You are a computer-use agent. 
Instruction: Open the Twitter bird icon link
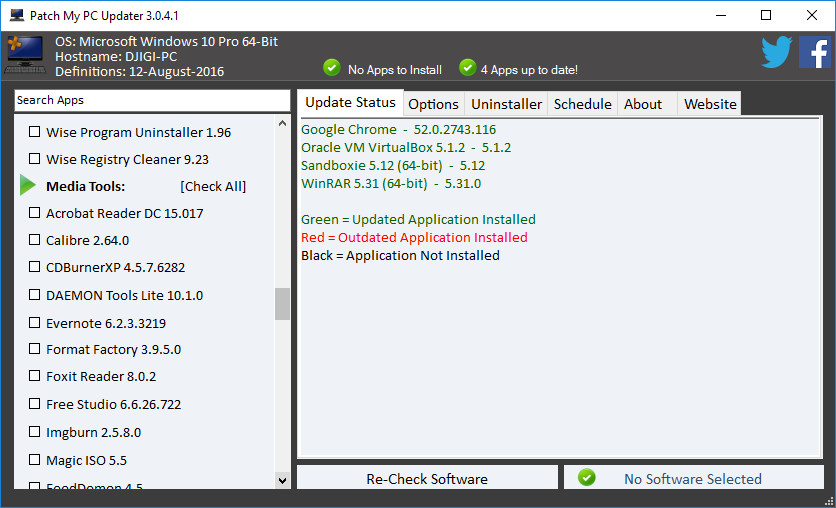pos(776,52)
